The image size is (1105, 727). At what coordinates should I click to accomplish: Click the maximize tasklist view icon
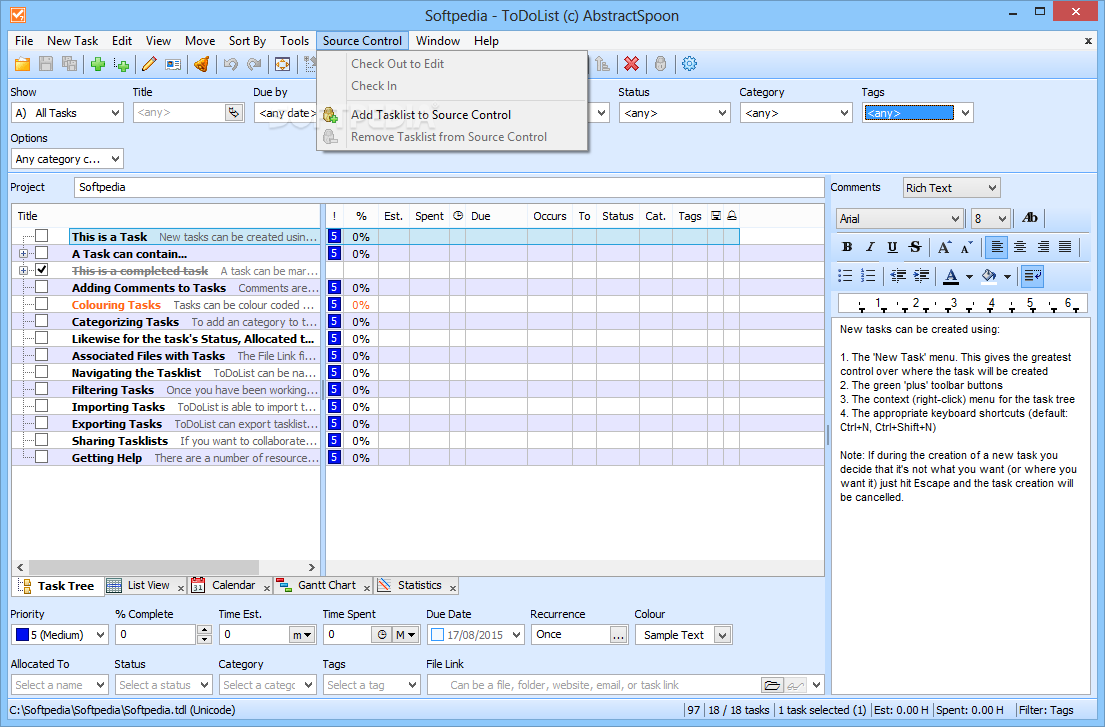click(282, 64)
